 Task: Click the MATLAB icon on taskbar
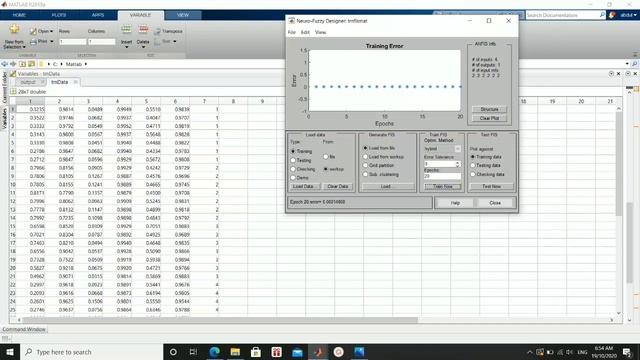coord(318,352)
